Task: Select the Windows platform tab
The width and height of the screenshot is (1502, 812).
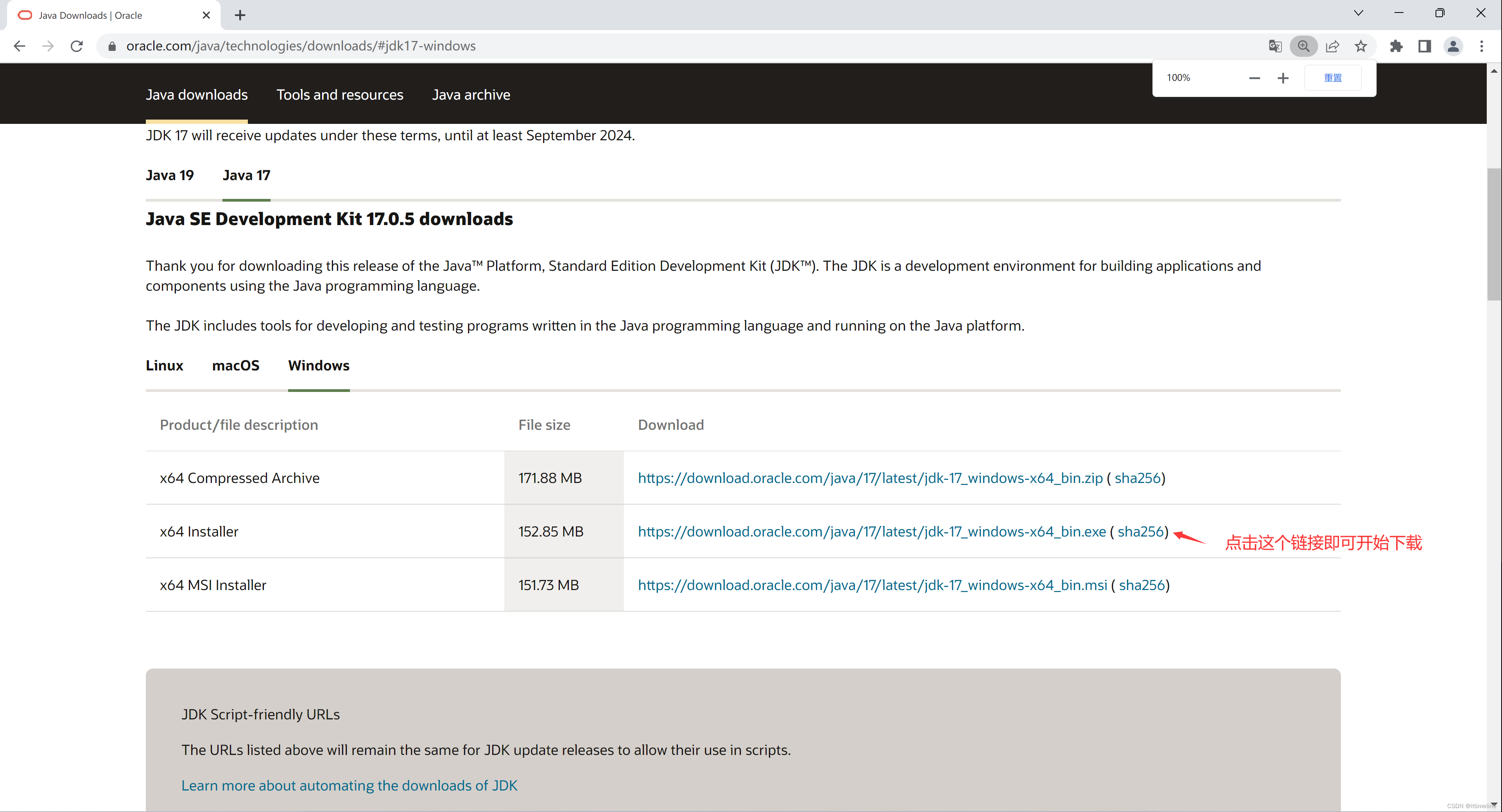Action: (319, 365)
